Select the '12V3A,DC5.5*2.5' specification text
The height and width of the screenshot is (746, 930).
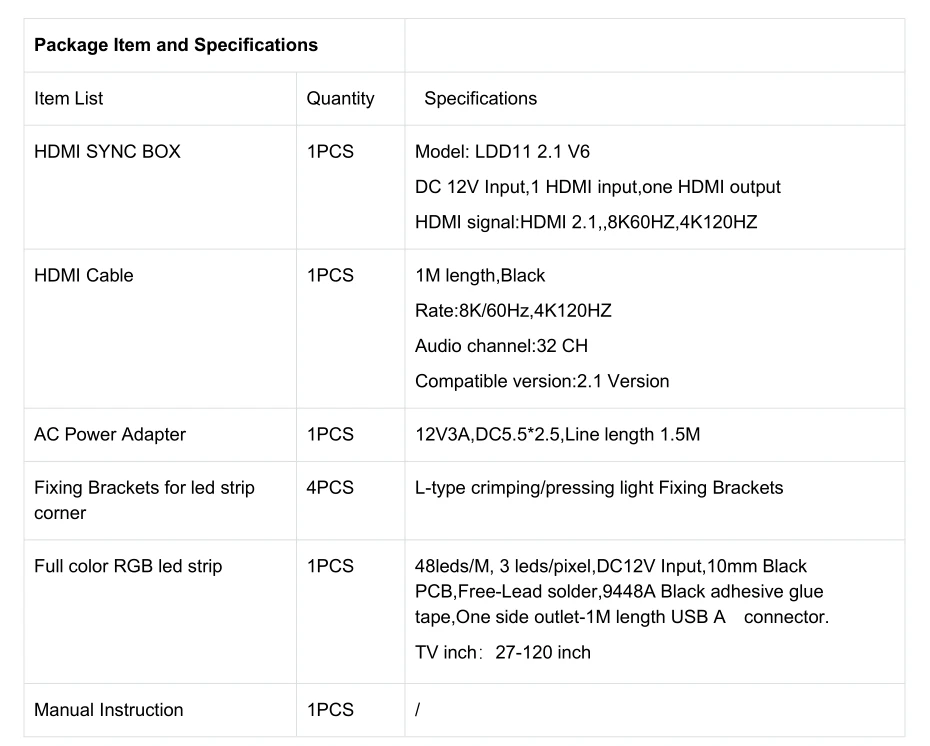click(x=557, y=434)
